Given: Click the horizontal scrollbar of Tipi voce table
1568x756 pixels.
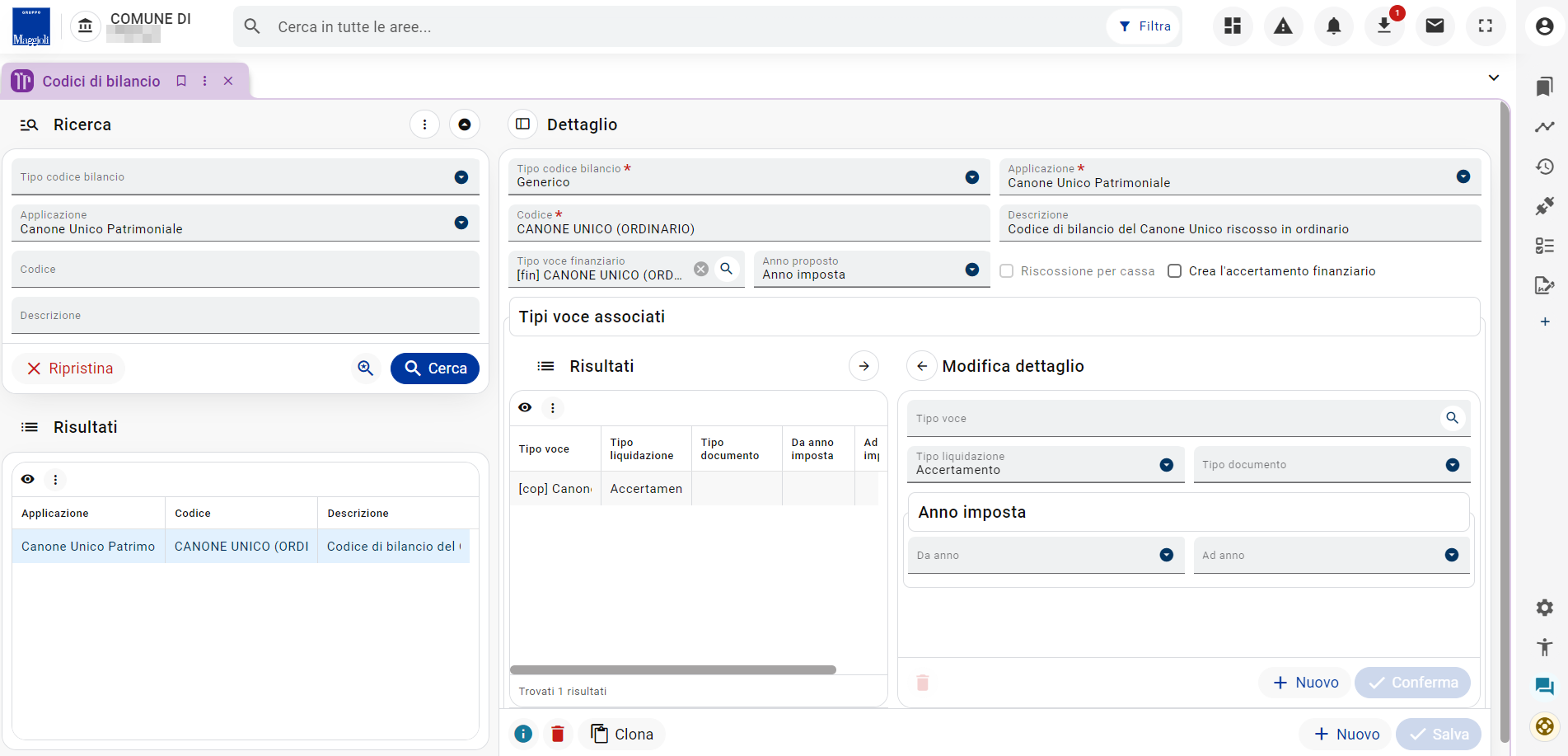Looking at the screenshot, I should click(673, 669).
